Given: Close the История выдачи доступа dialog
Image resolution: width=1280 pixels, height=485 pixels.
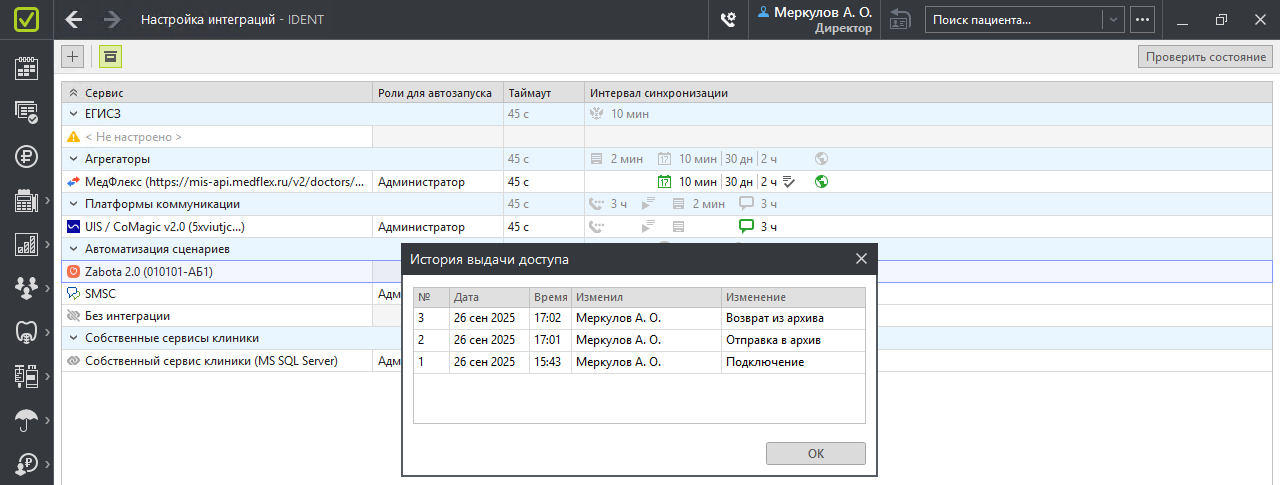Looking at the screenshot, I should (x=861, y=260).
